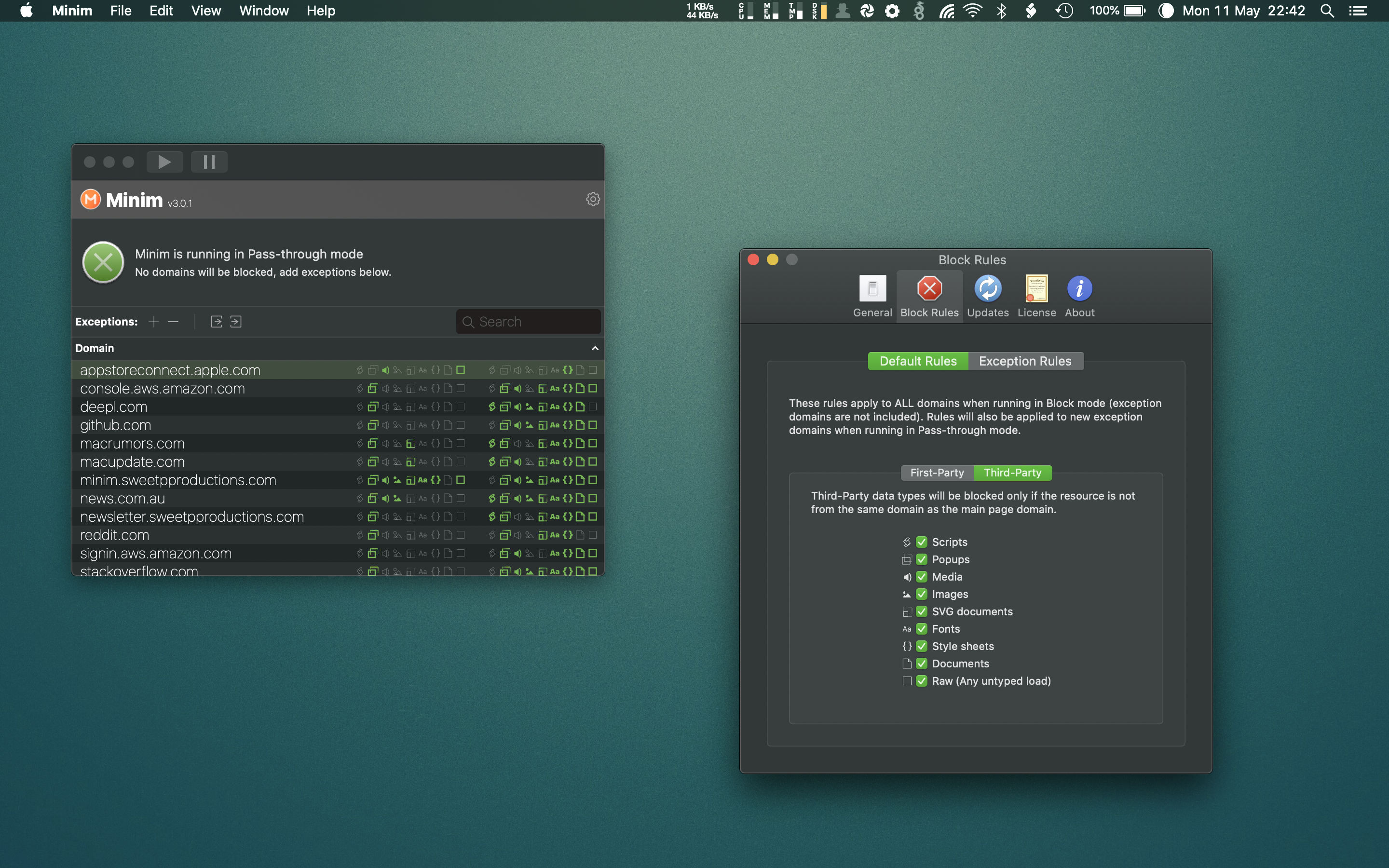
Task: Uncheck the Images checkbox
Action: click(x=922, y=594)
